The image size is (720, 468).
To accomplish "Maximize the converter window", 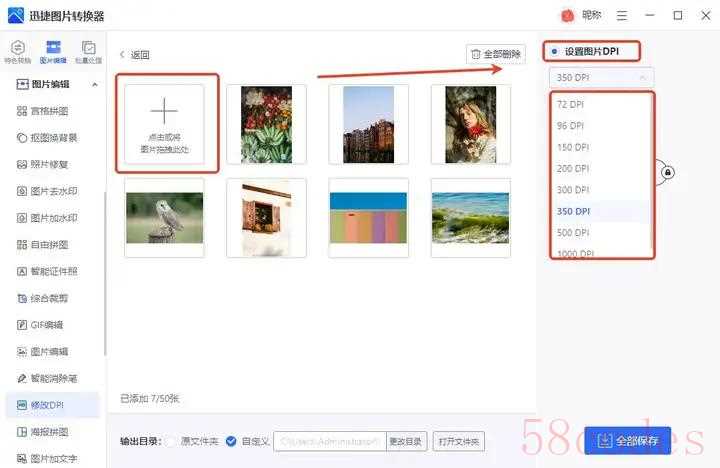I will (x=678, y=16).
